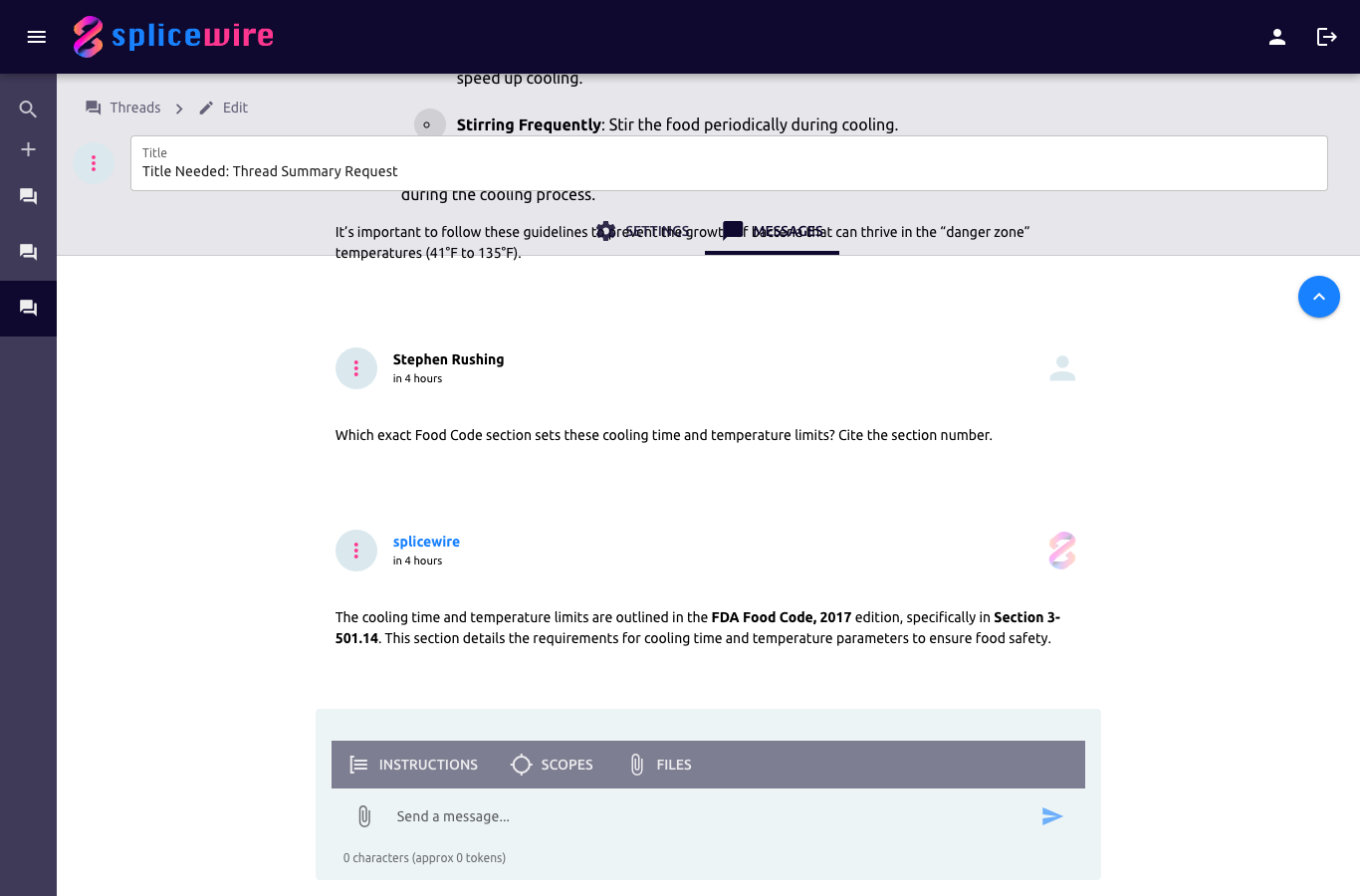
Task: Create new thread with sidebar plus icon
Action: tap(28, 149)
